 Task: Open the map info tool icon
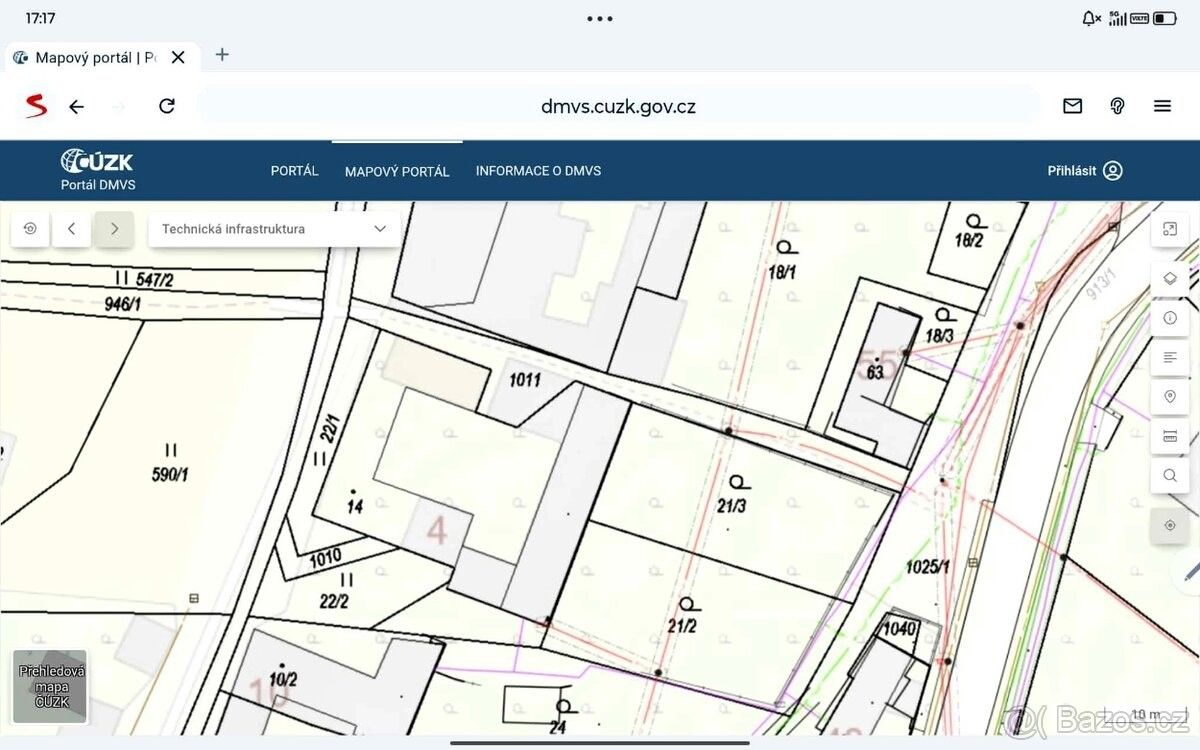click(1170, 318)
